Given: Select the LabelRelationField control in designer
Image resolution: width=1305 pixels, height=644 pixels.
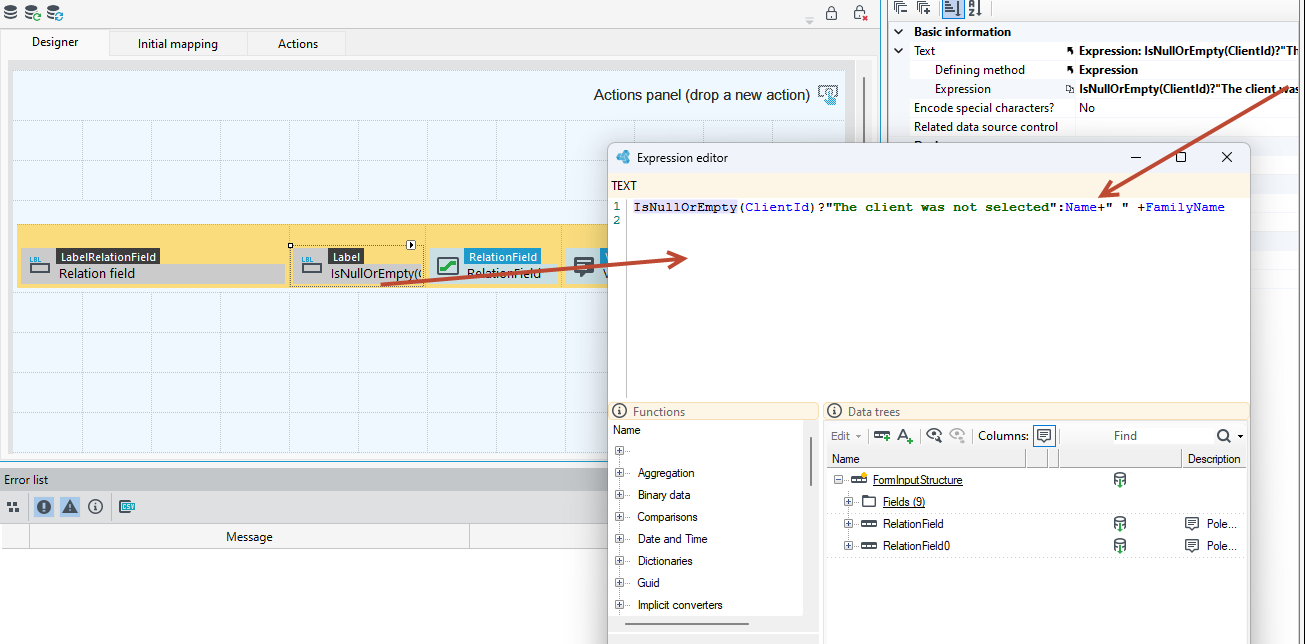Looking at the screenshot, I should click(153, 266).
